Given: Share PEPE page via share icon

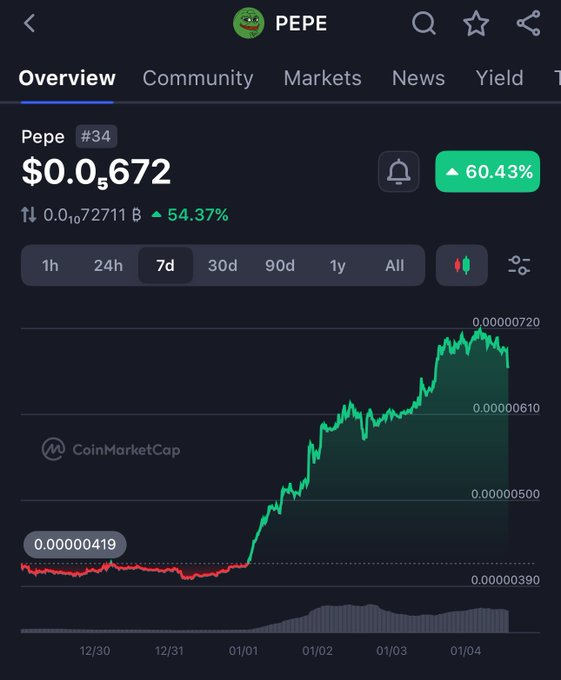Looking at the screenshot, I should click(x=528, y=23).
